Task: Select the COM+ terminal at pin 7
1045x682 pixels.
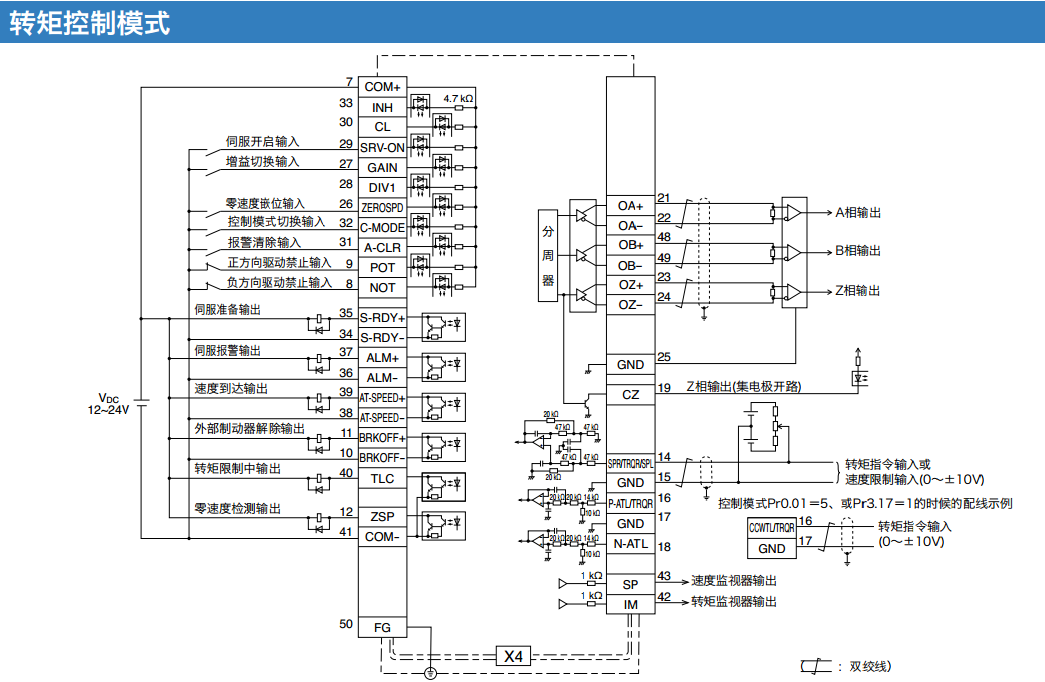Action: (x=382, y=87)
